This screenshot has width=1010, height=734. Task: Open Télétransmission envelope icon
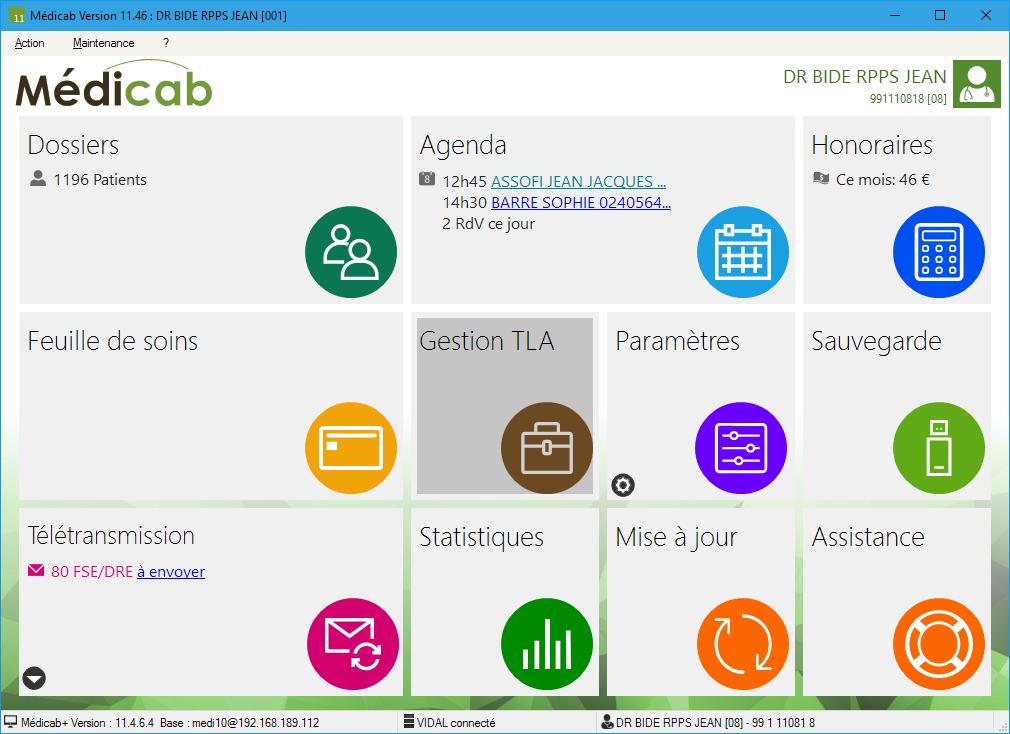coord(352,643)
